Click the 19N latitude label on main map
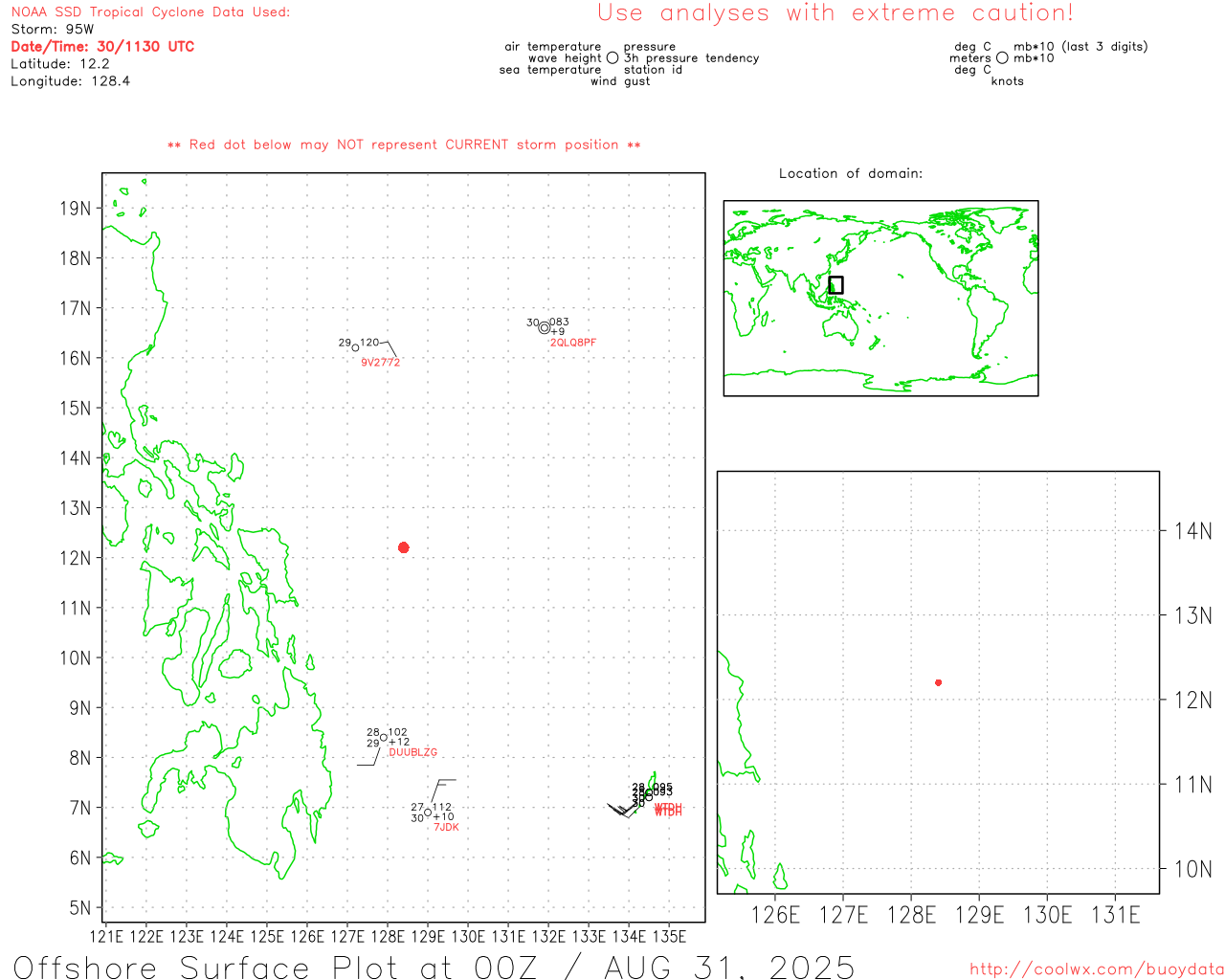The width and height of the screenshot is (1225, 980). (76, 209)
